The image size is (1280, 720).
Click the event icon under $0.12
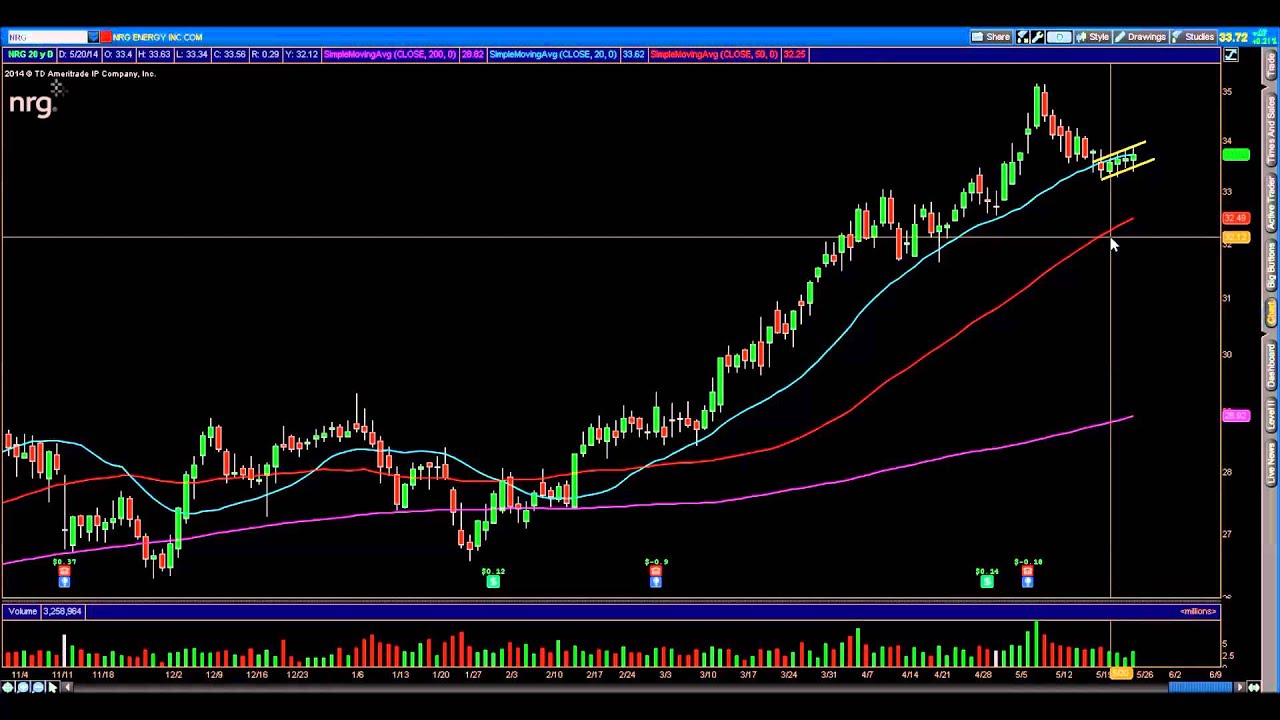coord(493,581)
